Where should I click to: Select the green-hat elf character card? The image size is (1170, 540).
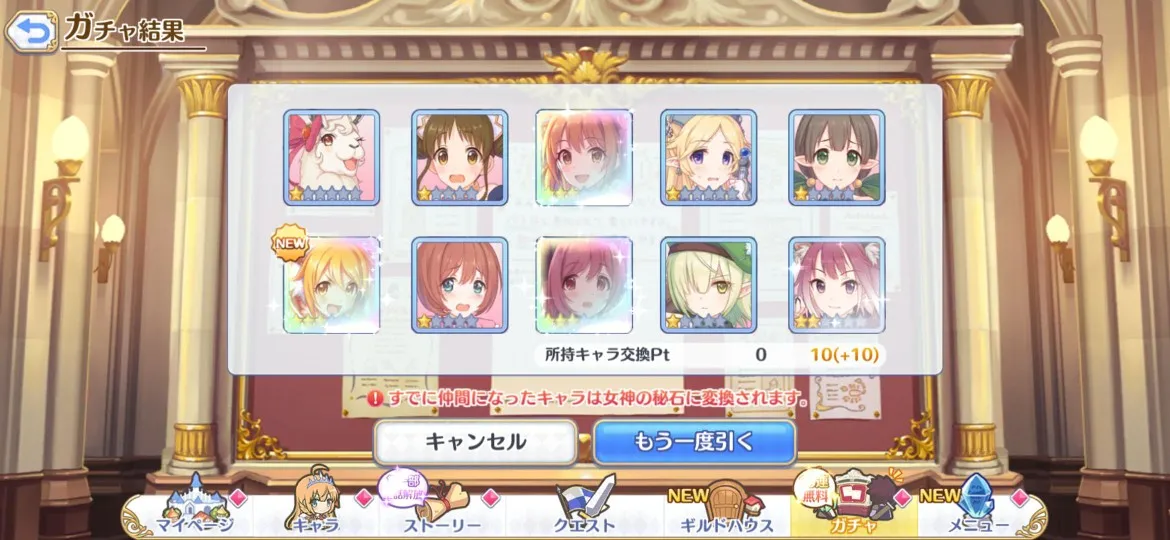coord(708,285)
